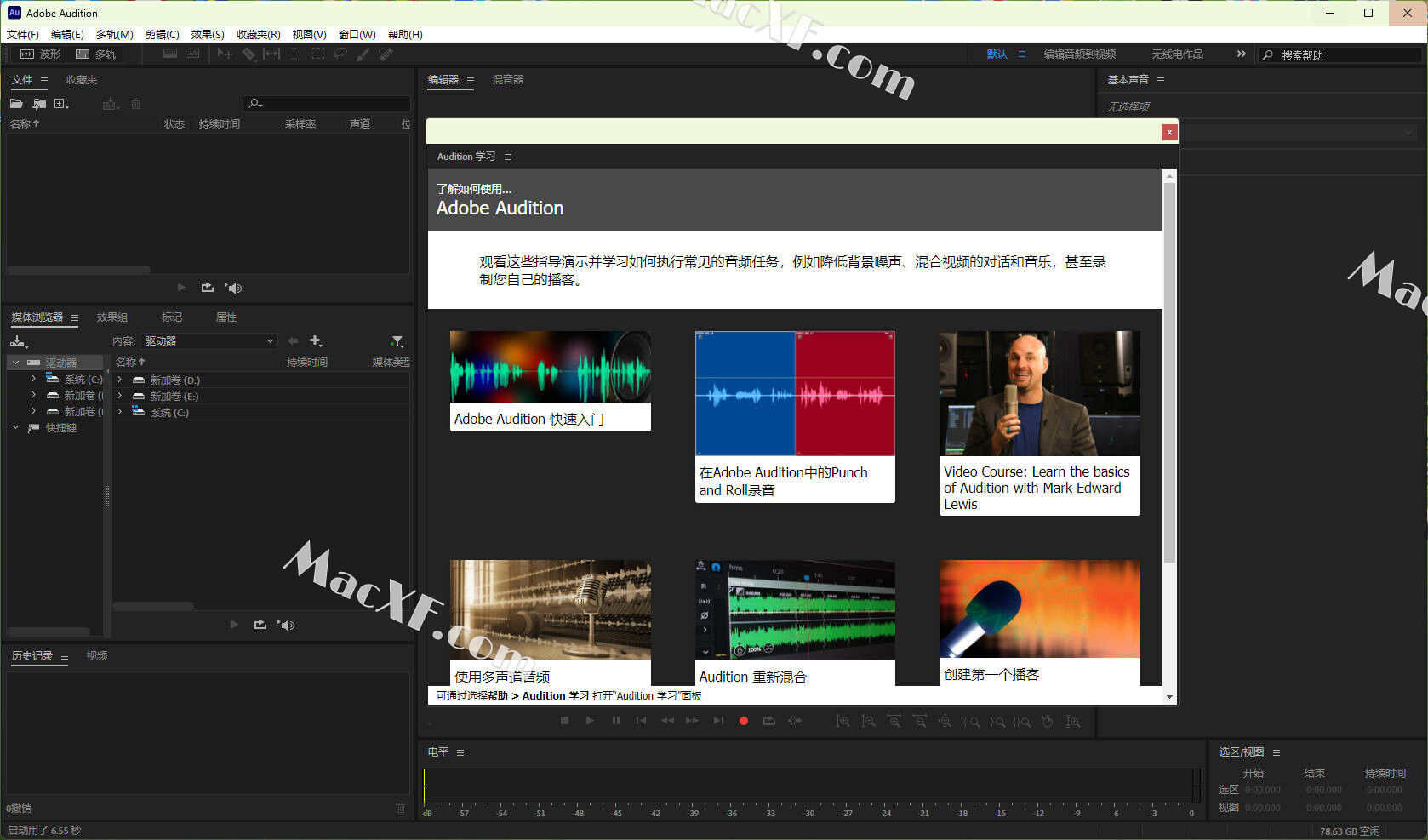Image resolution: width=1428 pixels, height=840 pixels.
Task: Open the 效果(S) menu
Action: pyautogui.click(x=208, y=35)
